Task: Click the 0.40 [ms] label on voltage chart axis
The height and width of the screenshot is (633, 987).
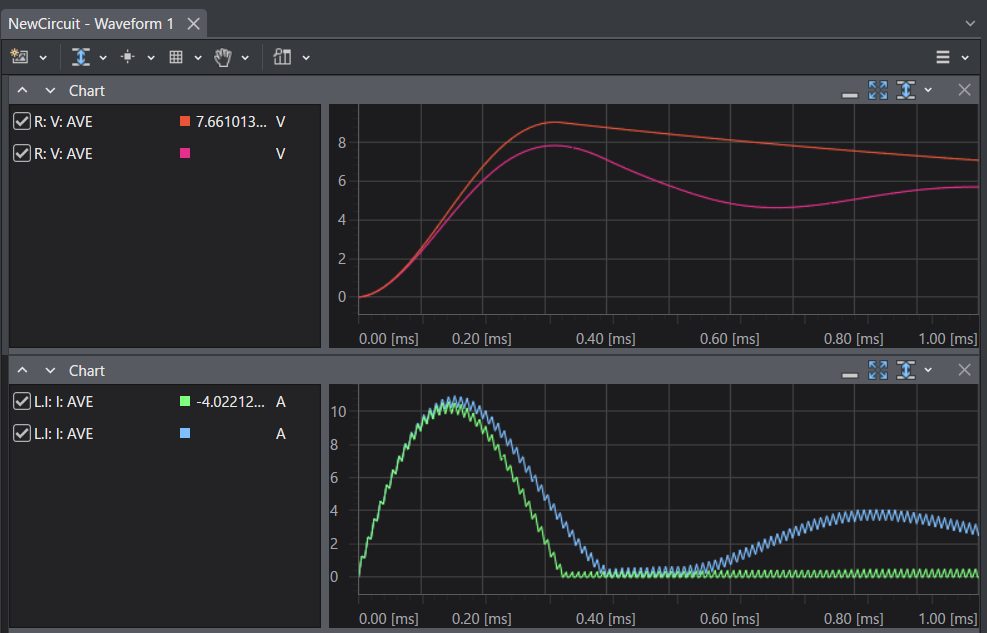Action: (x=606, y=339)
